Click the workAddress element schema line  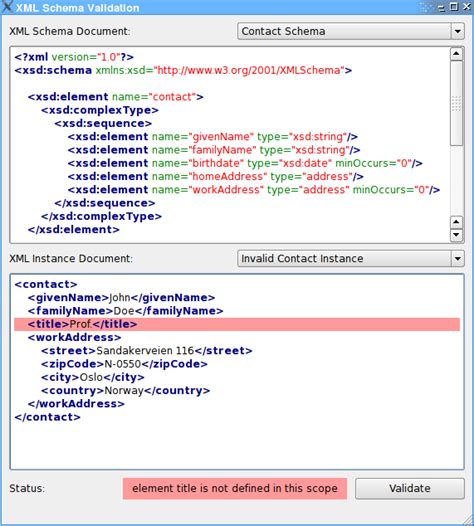coord(254,190)
